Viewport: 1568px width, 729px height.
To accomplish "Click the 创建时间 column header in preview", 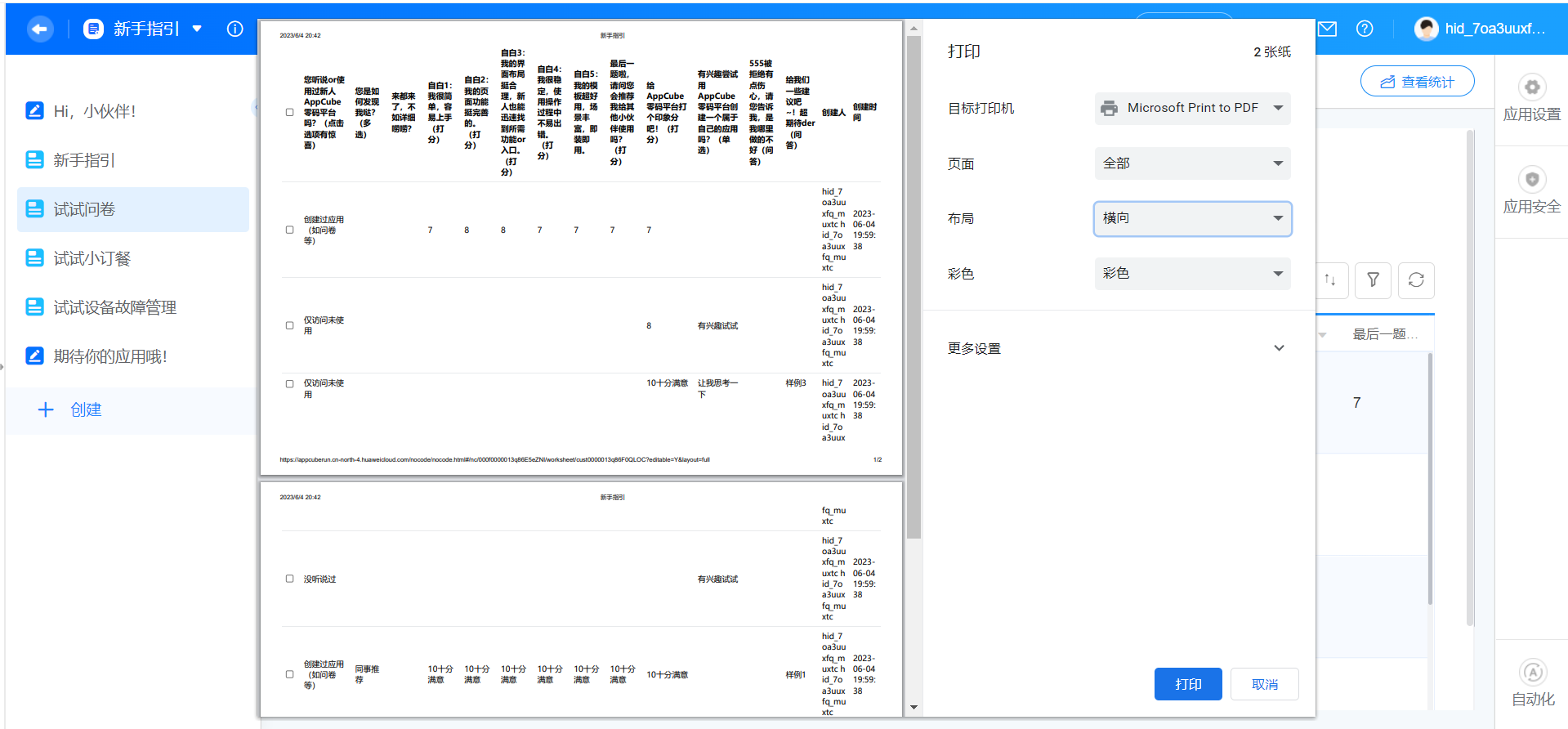I will (x=864, y=113).
